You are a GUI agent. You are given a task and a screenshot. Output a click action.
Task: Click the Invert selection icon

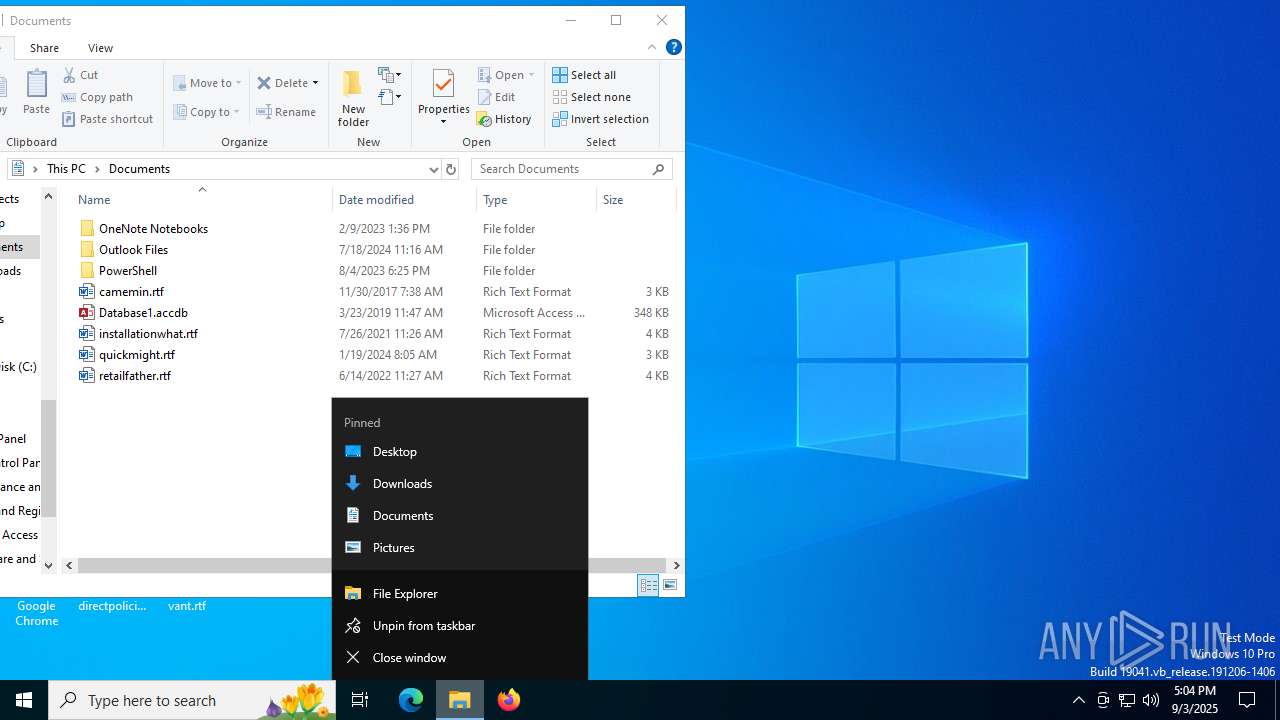point(560,119)
